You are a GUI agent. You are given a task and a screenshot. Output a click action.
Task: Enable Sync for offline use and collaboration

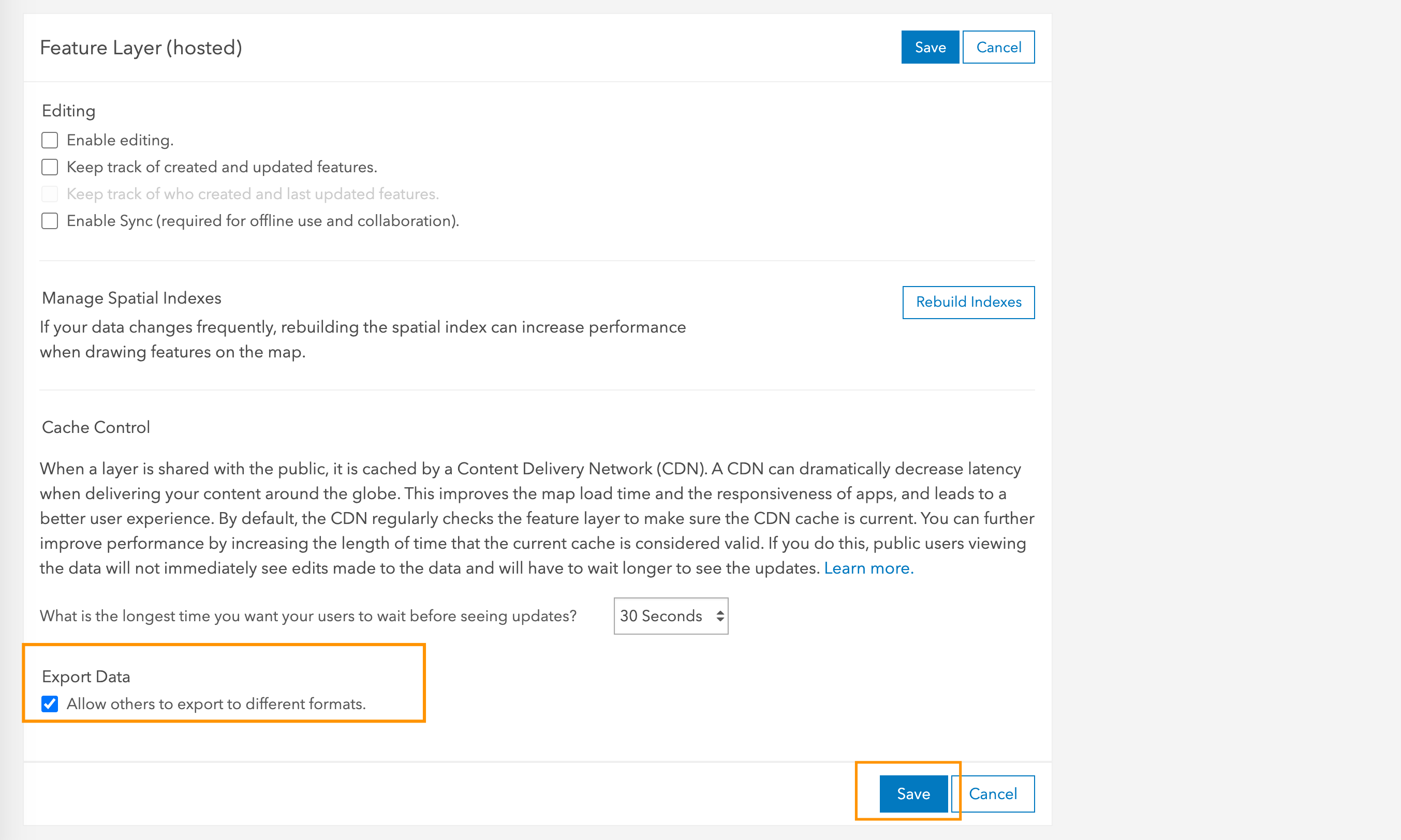pyautogui.click(x=49, y=221)
